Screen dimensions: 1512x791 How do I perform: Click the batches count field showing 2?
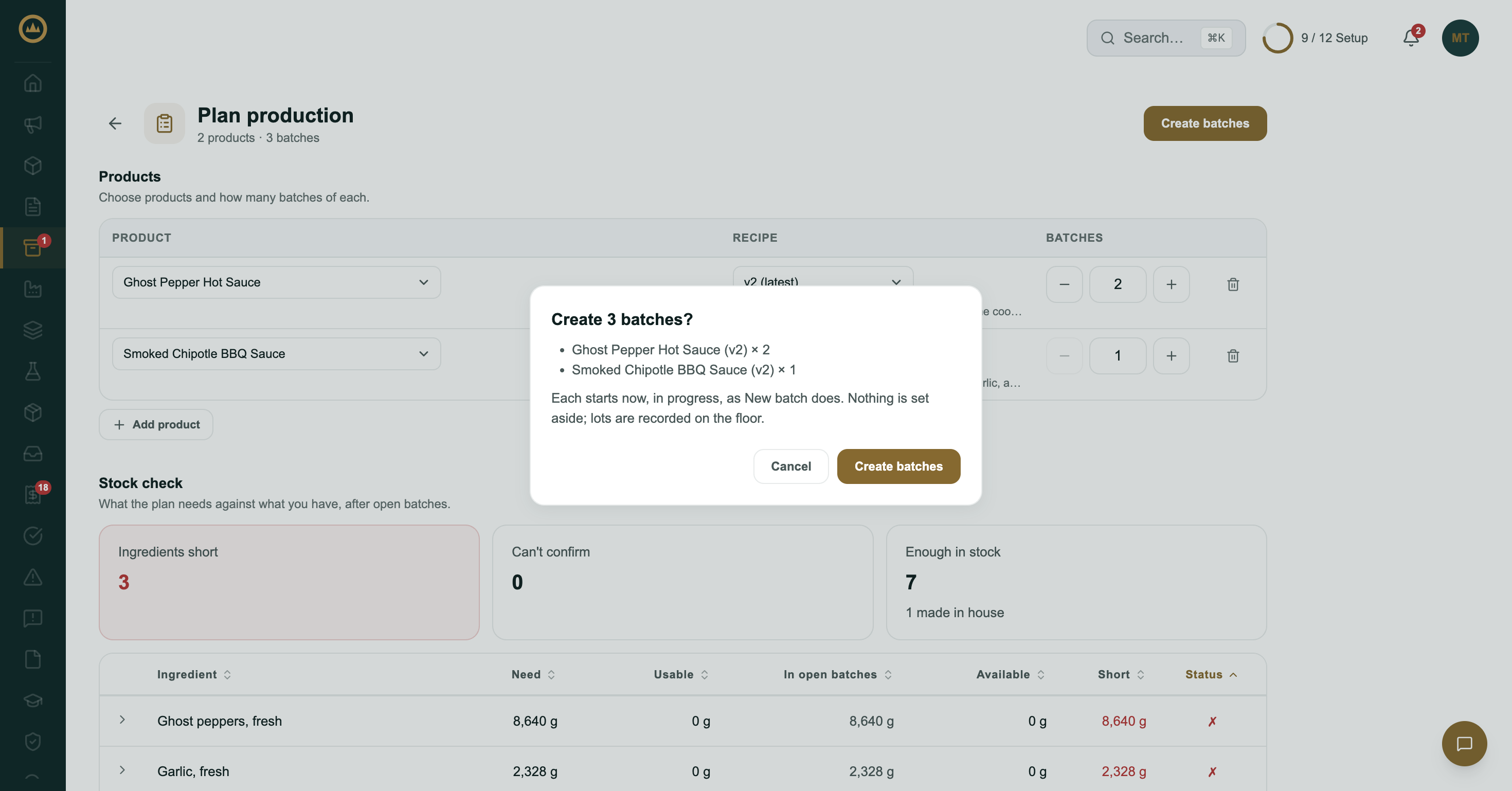pyautogui.click(x=1118, y=284)
